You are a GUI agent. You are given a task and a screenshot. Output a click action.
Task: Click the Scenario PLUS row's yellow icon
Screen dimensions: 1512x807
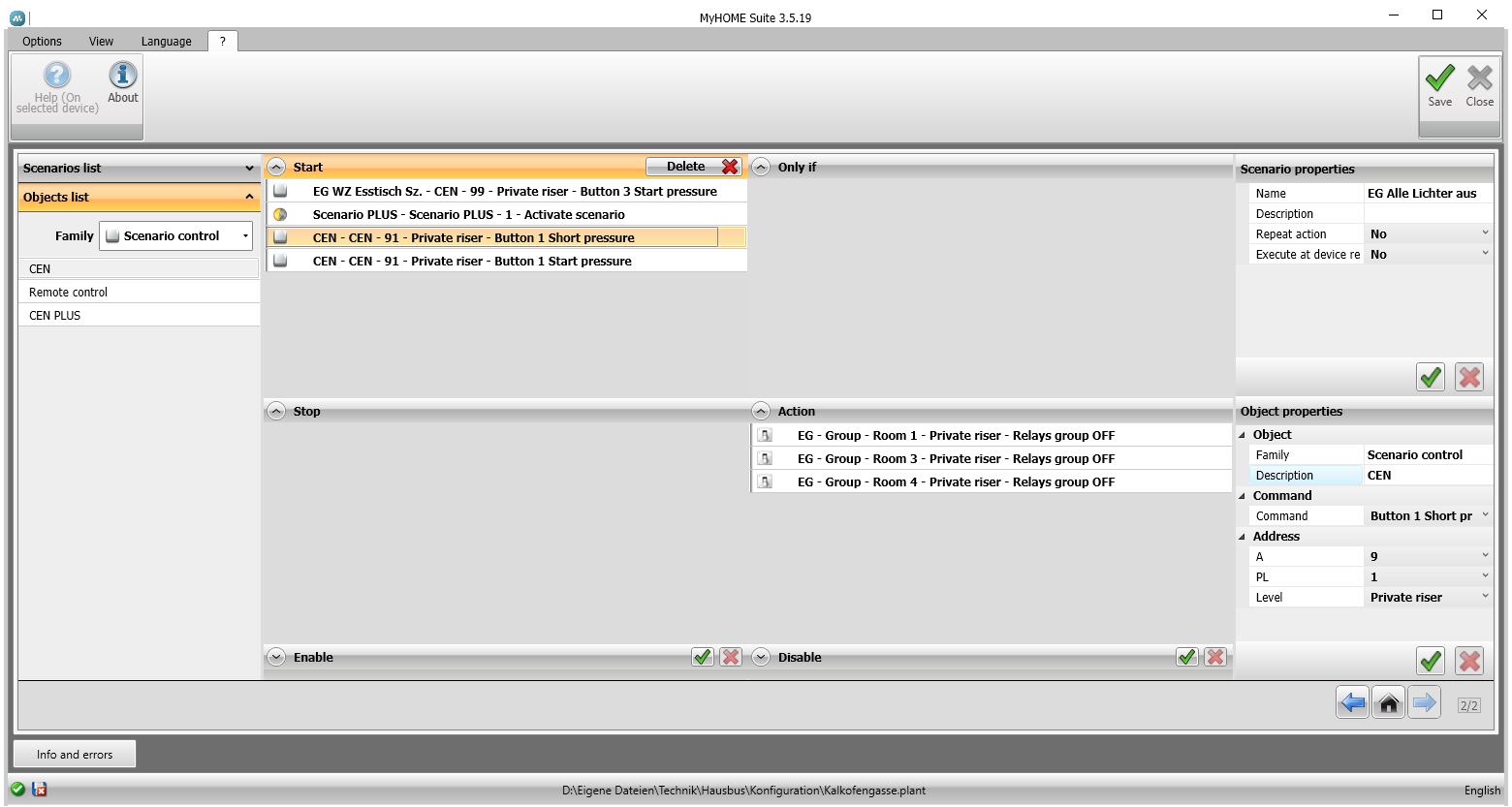pyautogui.click(x=280, y=214)
